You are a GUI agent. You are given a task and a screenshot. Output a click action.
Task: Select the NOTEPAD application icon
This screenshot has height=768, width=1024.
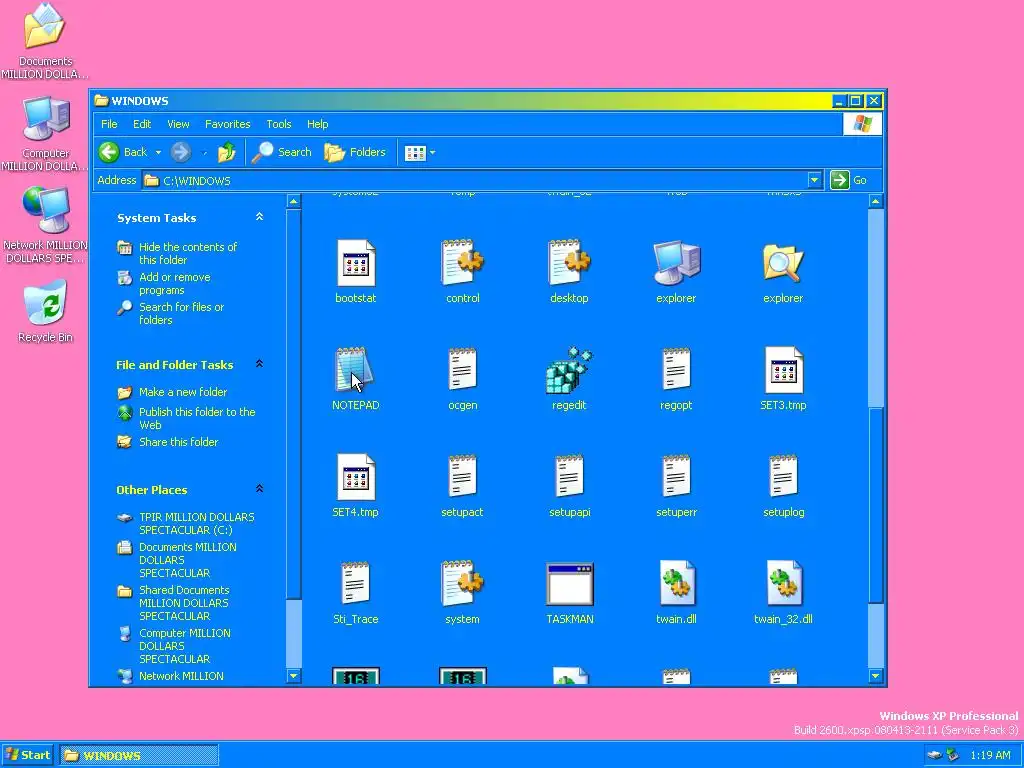(355, 370)
